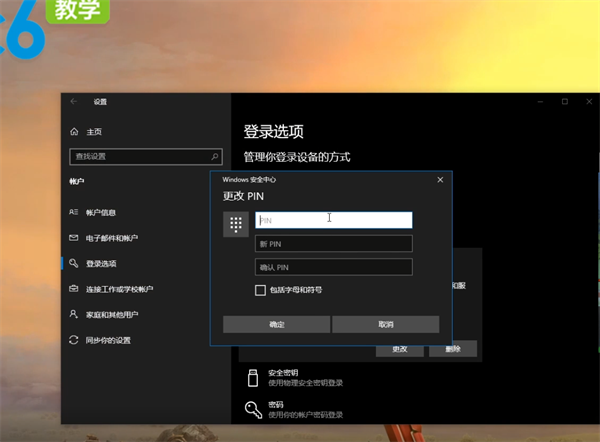
Task: Click the 新 PIN input field
Action: click(x=334, y=244)
